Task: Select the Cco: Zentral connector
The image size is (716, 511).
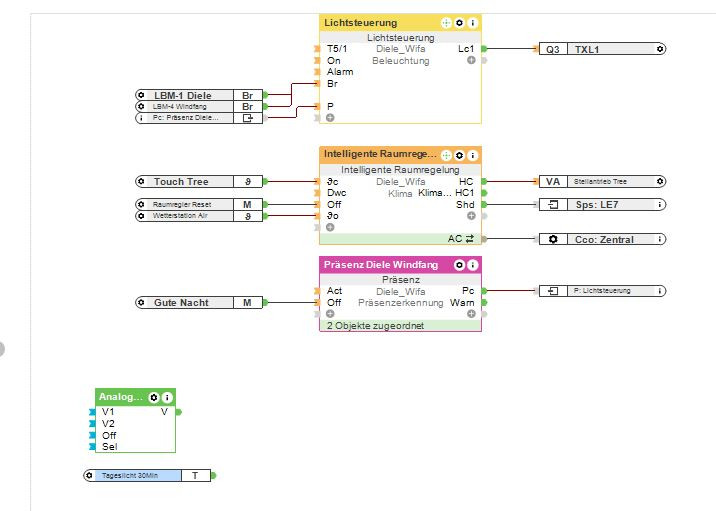Action: click(602, 239)
